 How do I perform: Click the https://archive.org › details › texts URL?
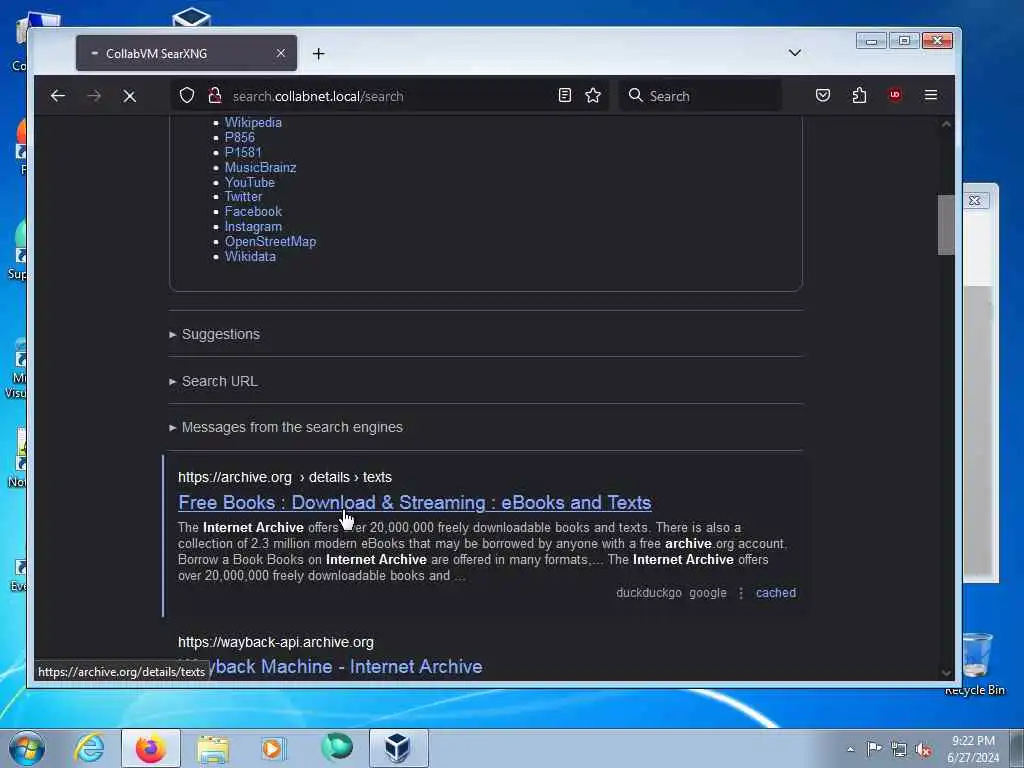click(x=285, y=477)
